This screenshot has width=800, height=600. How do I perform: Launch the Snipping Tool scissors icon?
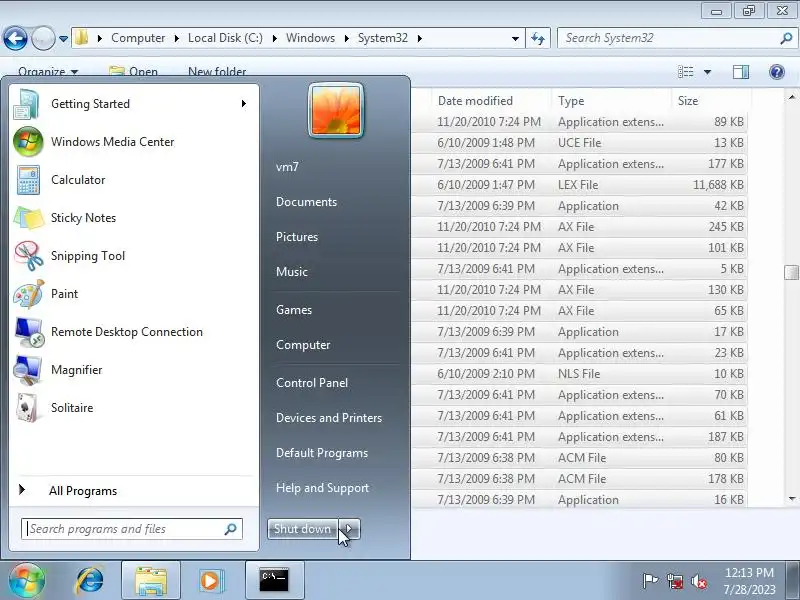pyautogui.click(x=28, y=256)
